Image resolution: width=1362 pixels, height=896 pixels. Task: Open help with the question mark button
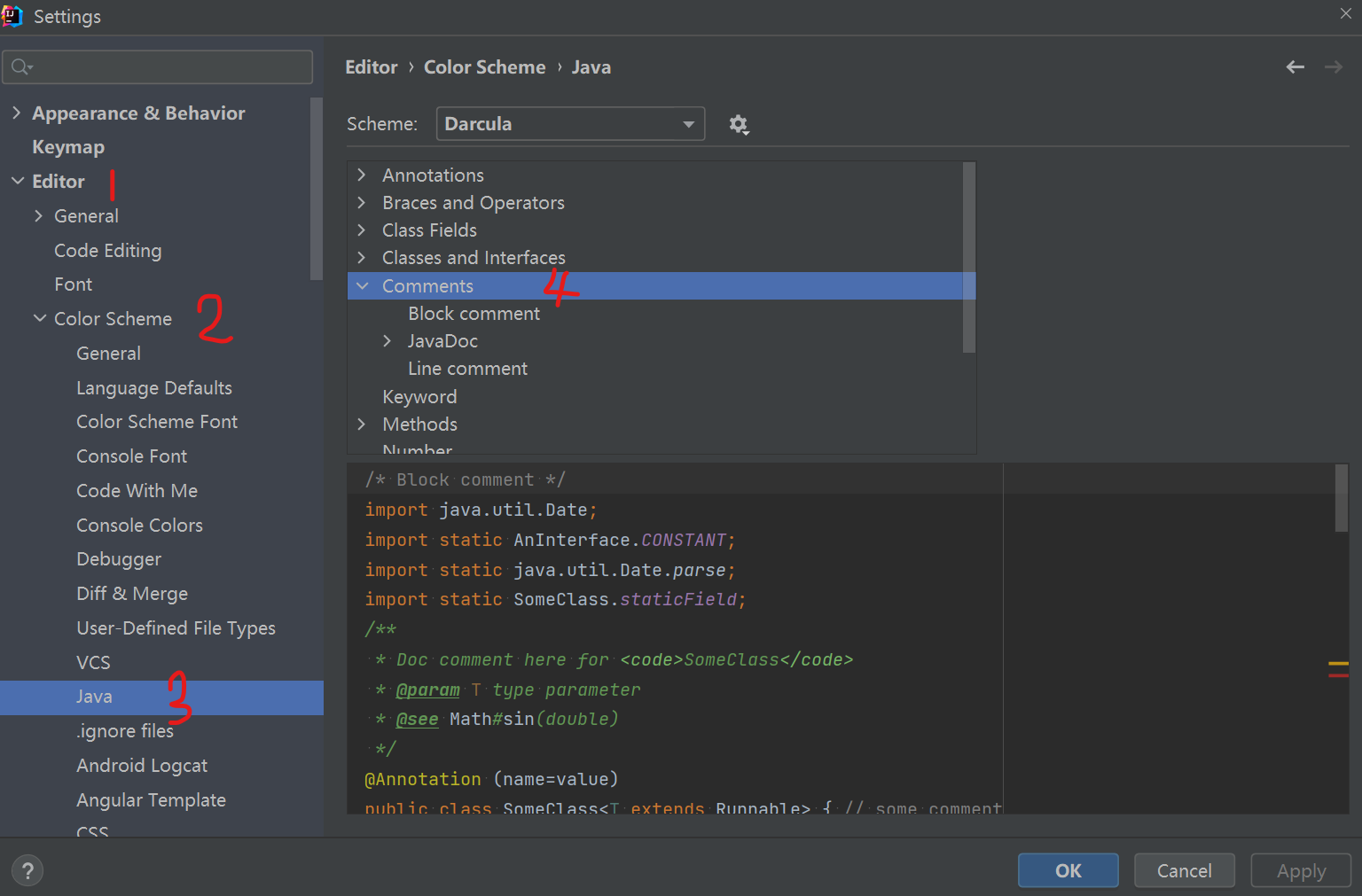coord(27,870)
